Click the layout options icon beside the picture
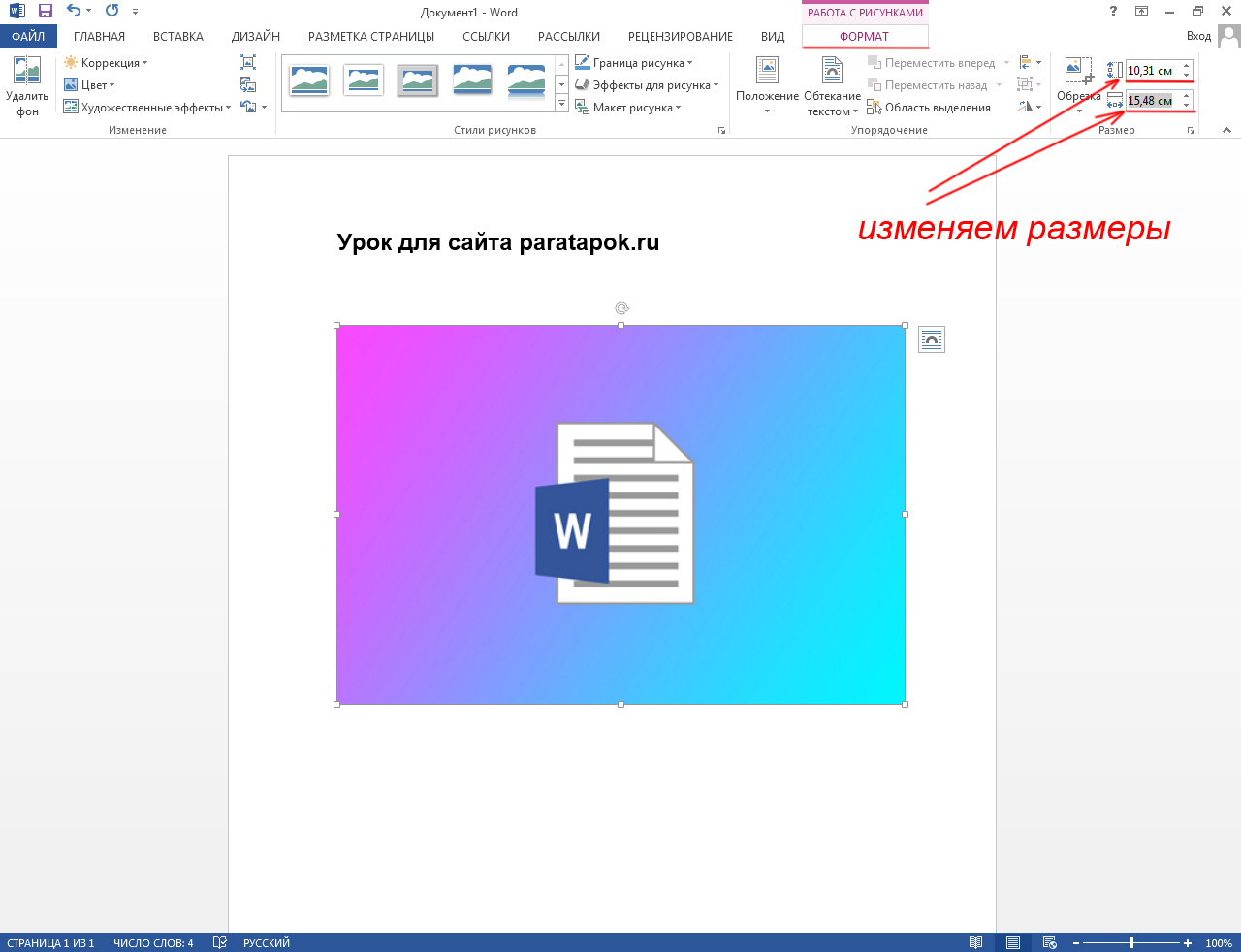This screenshot has width=1241, height=952. tap(931, 339)
